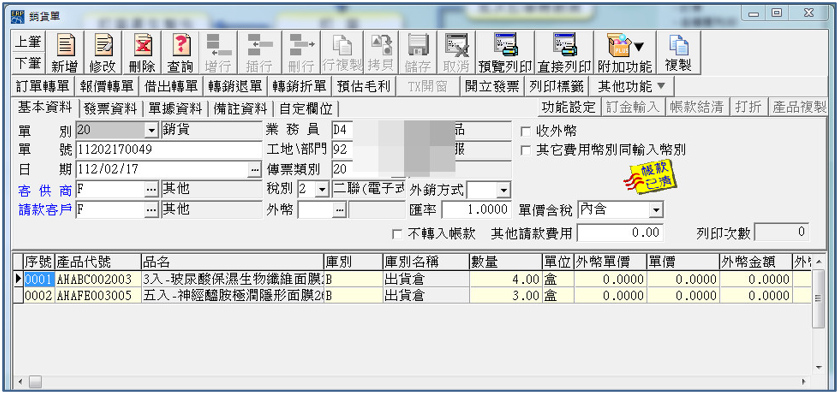The image size is (840, 394).
Task: Go to next record with 下筆
Action: [28, 63]
